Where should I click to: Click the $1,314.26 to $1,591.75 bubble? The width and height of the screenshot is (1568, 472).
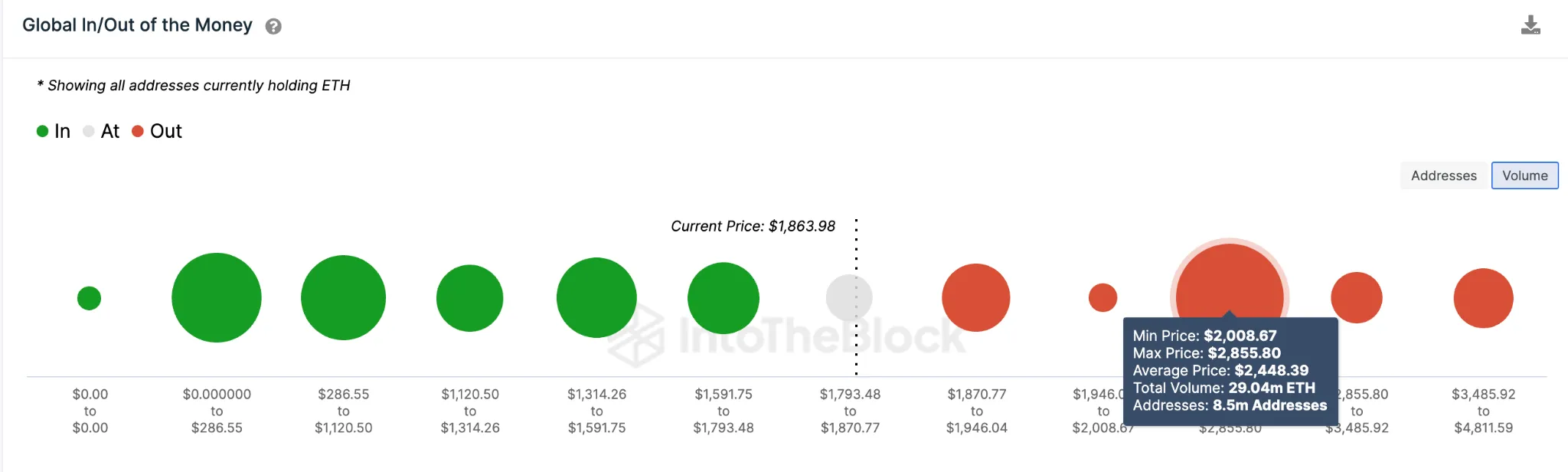[x=596, y=297]
